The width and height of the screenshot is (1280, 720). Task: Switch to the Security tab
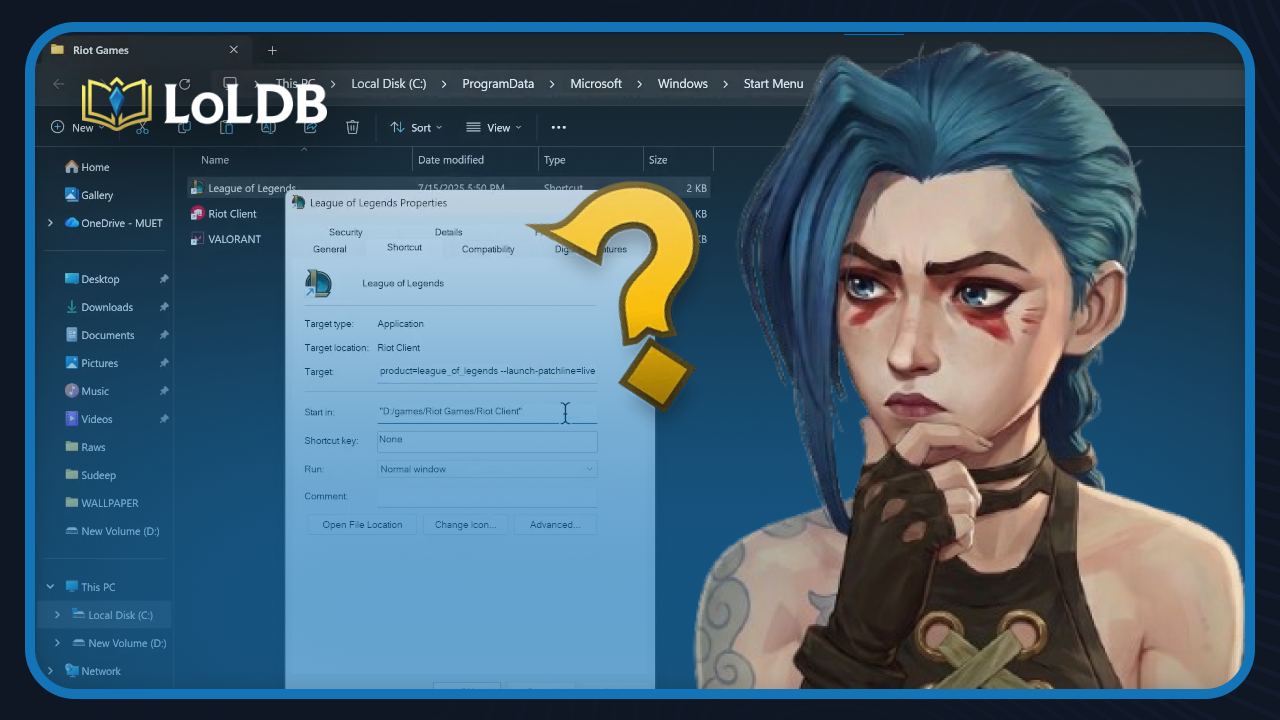tap(345, 231)
